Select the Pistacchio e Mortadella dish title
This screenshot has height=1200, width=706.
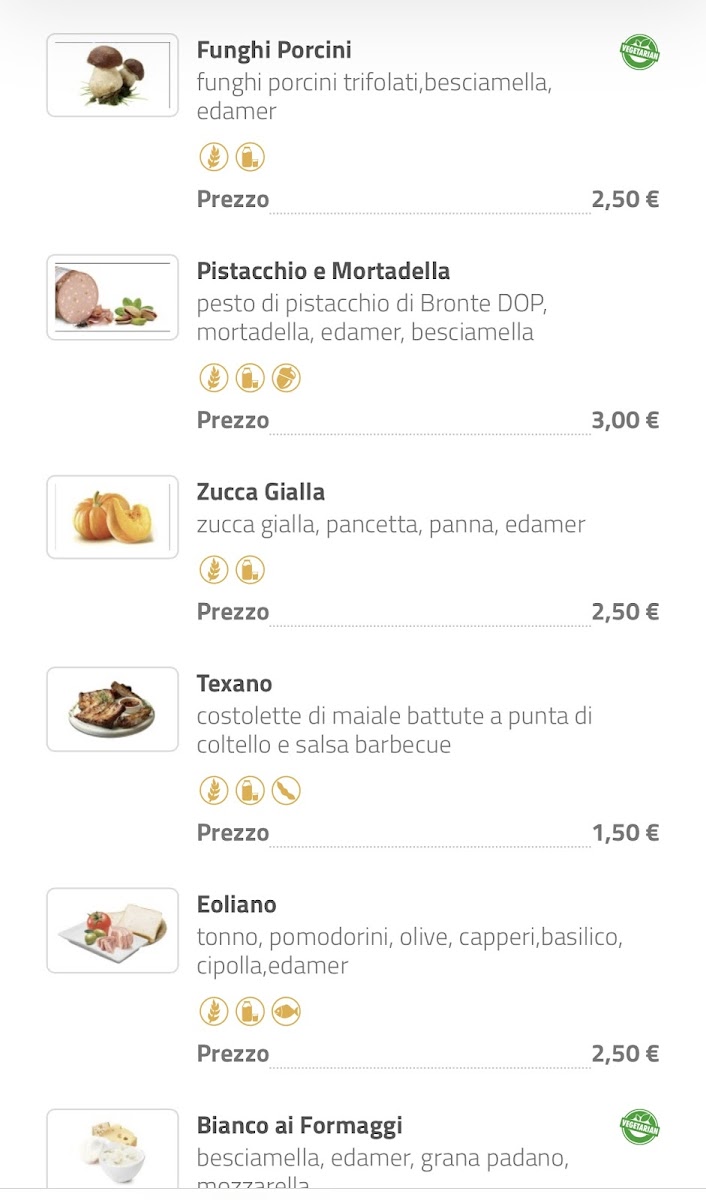click(x=322, y=271)
